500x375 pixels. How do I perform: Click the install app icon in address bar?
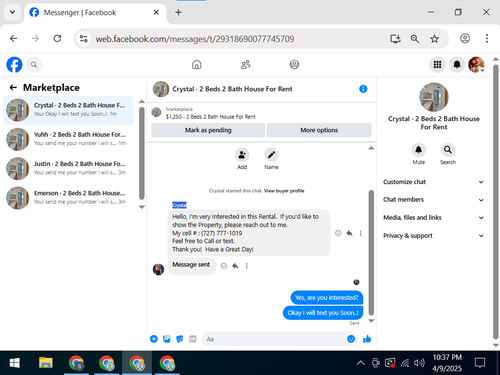[395, 39]
